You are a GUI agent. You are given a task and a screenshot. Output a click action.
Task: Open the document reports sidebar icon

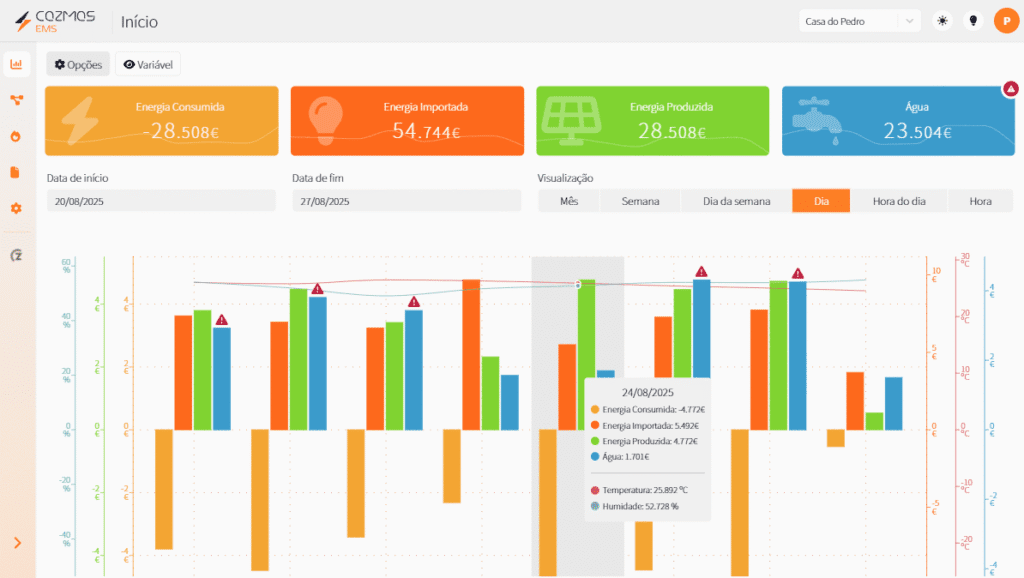16,172
